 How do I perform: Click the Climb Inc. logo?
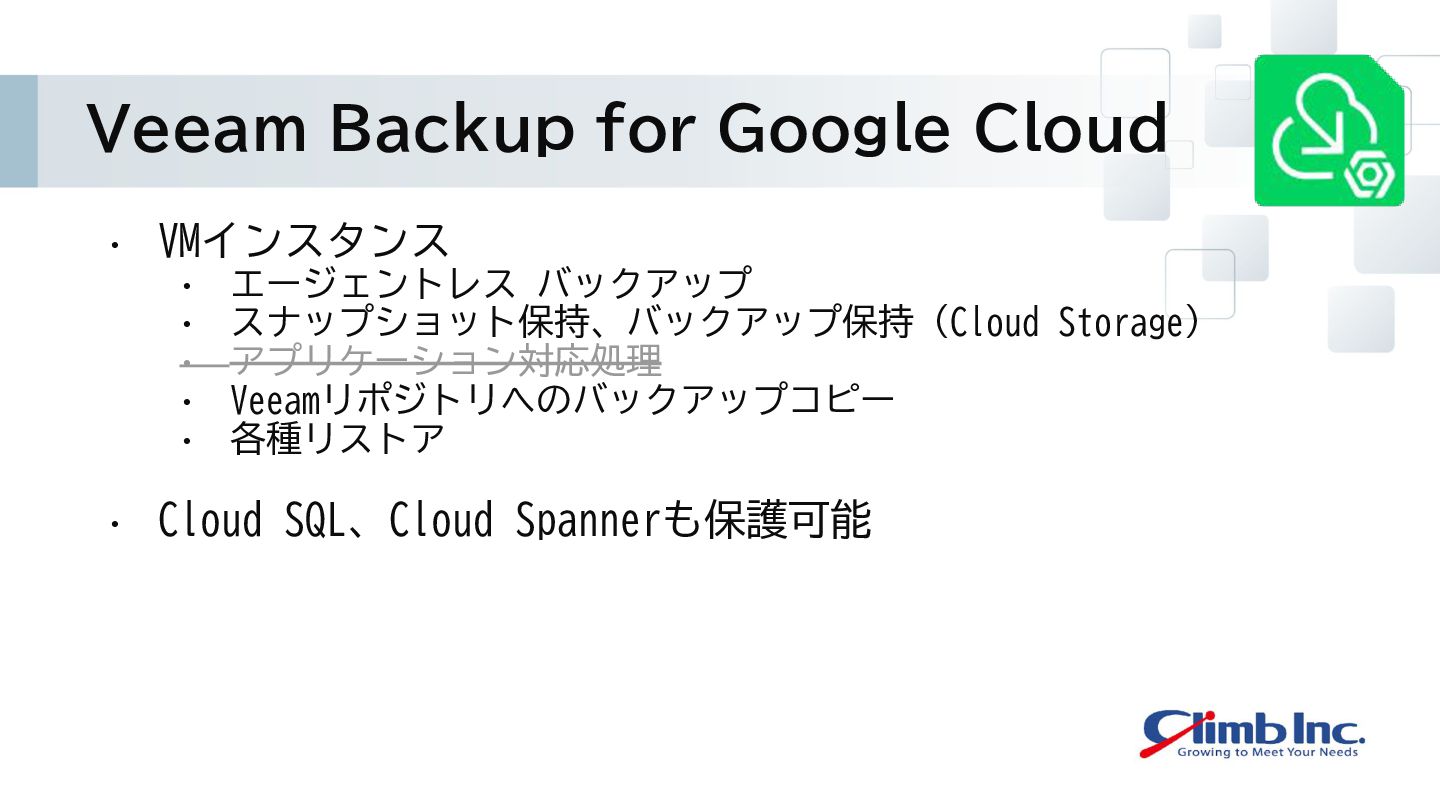pos(1253,733)
